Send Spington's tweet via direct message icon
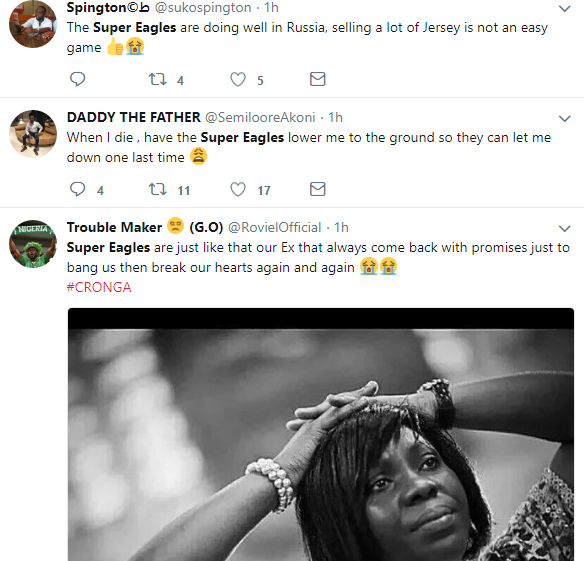The image size is (584, 561). click(x=318, y=79)
